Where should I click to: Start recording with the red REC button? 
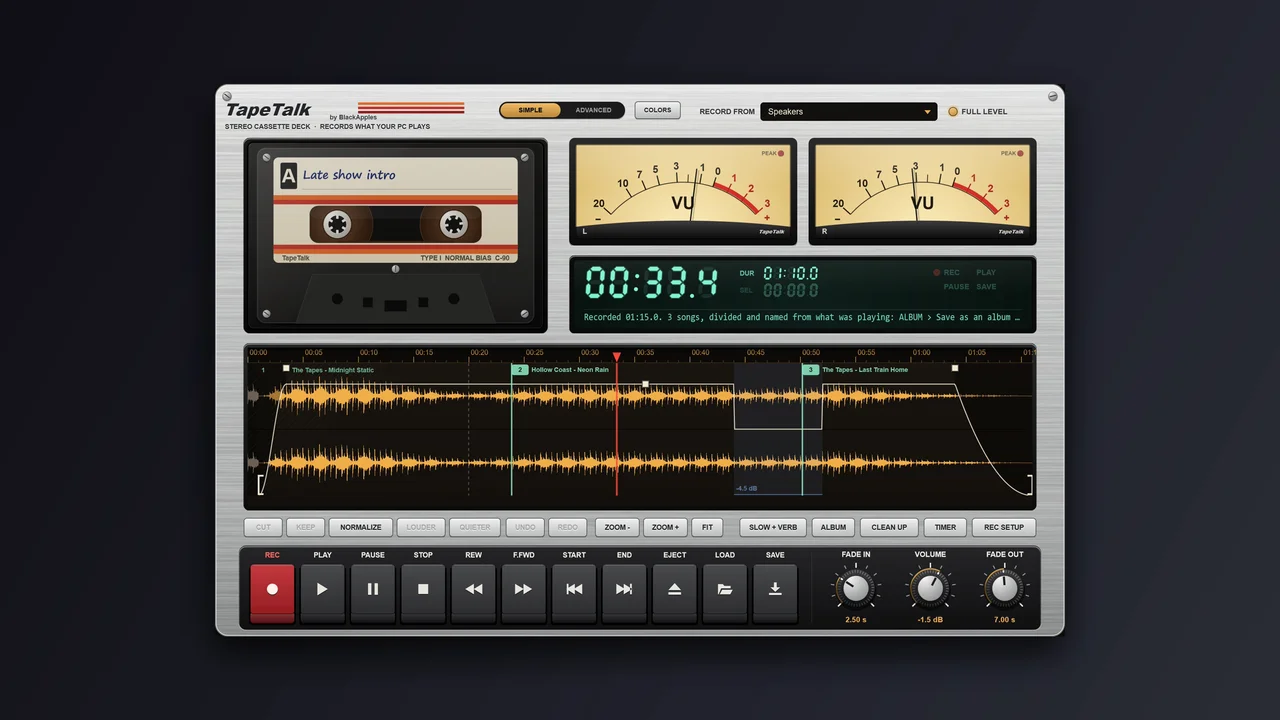click(x=272, y=593)
